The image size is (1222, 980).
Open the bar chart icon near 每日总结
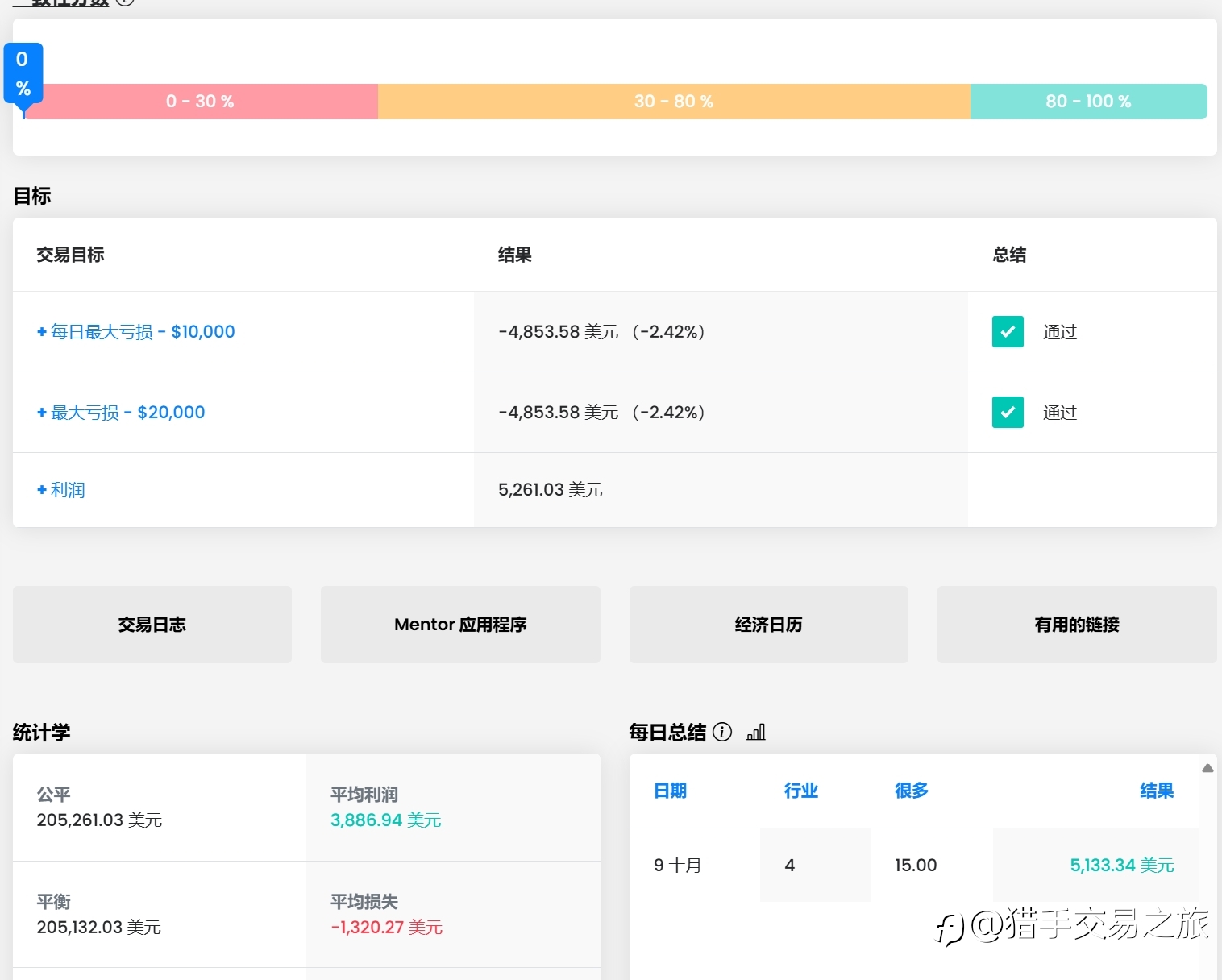756,732
